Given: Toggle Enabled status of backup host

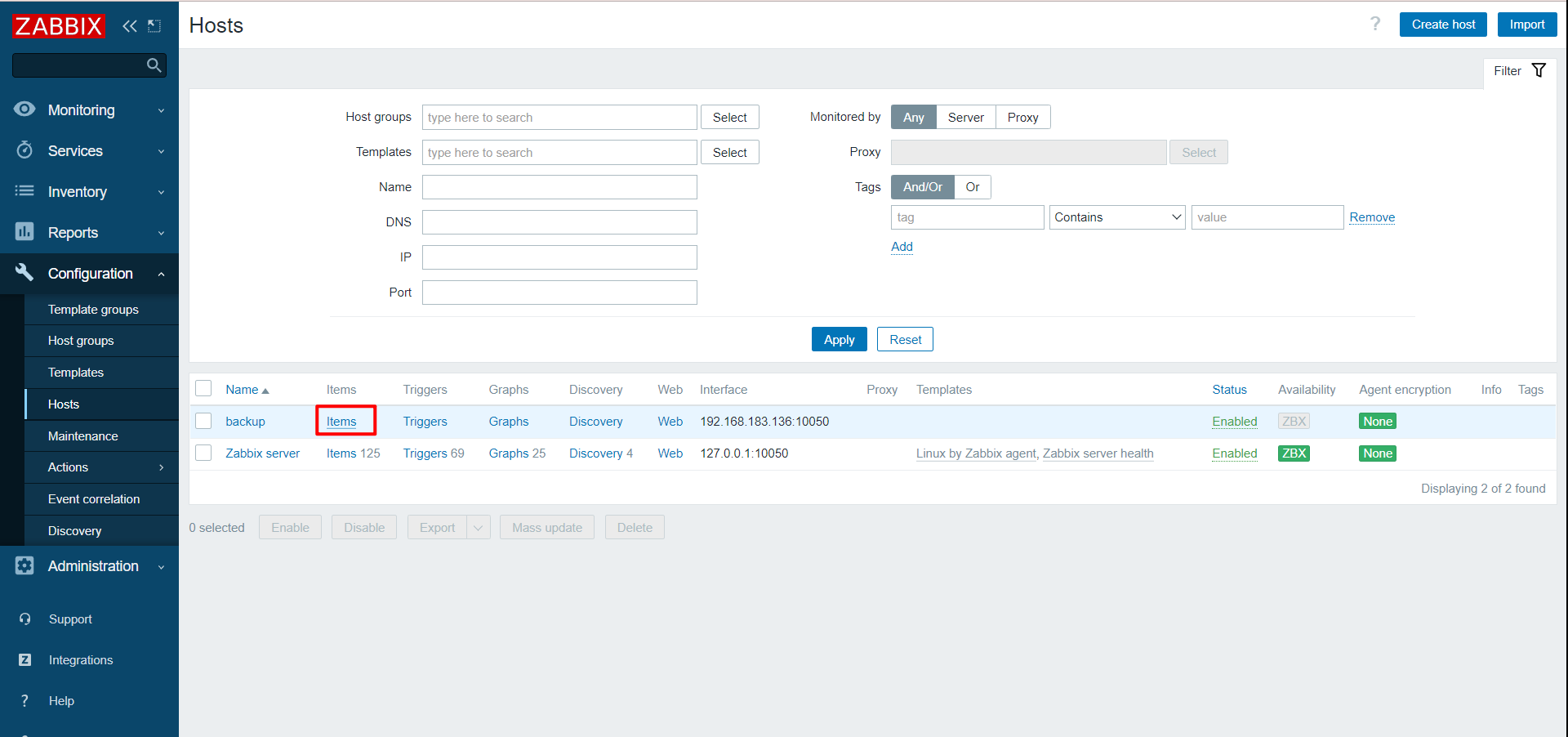Looking at the screenshot, I should [1234, 422].
